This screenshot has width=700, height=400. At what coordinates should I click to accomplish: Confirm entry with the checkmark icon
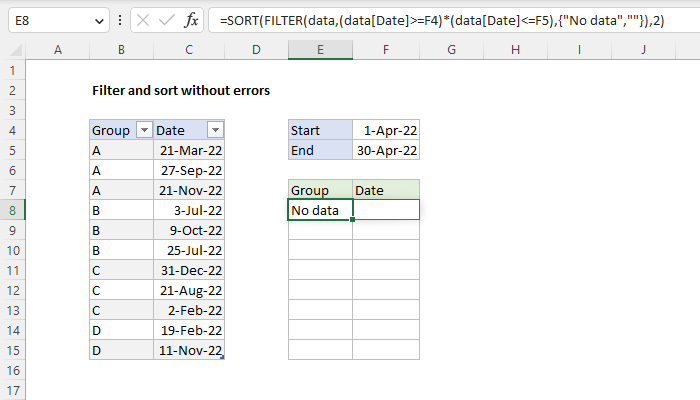(x=167, y=21)
